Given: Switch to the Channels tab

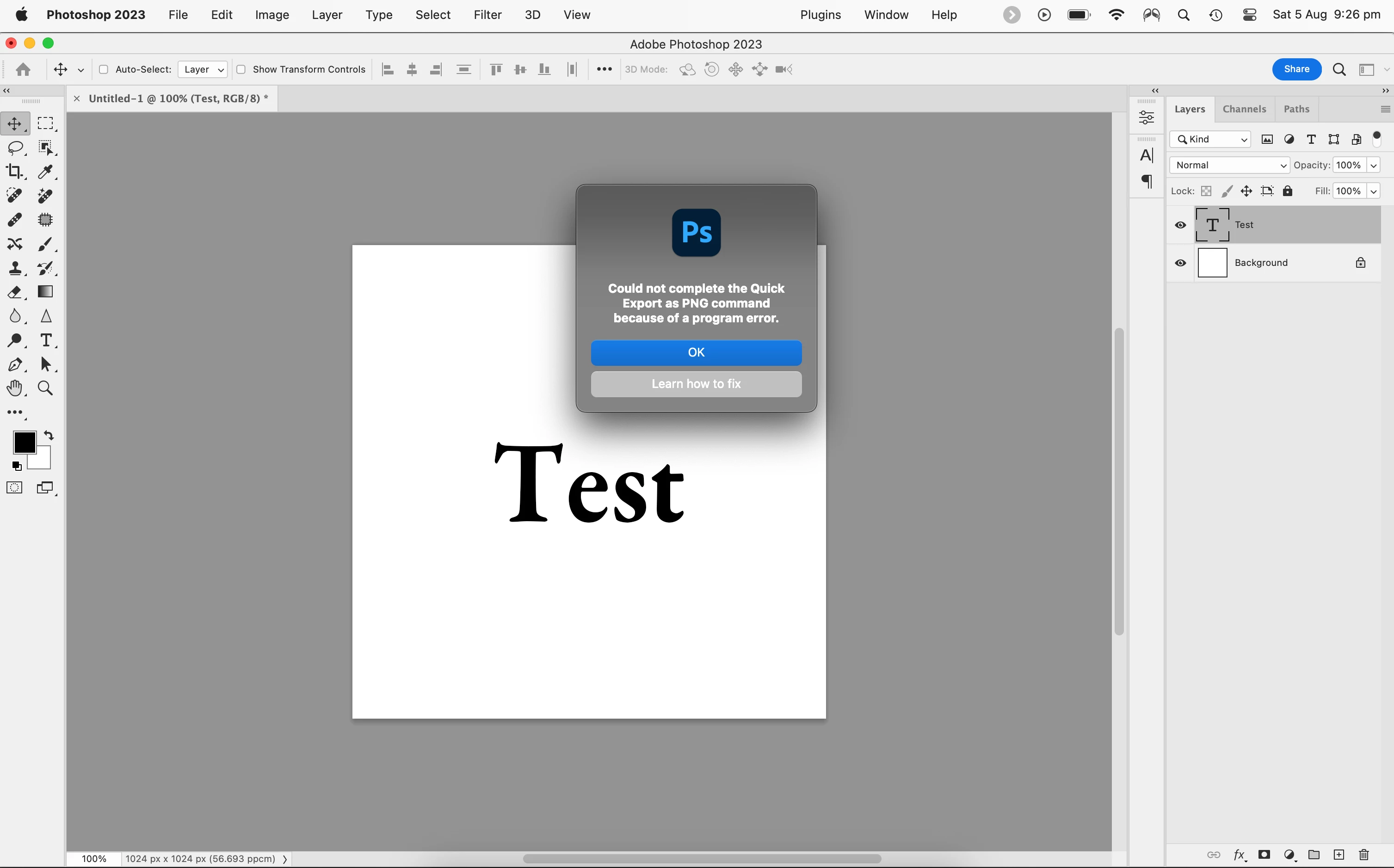Looking at the screenshot, I should tap(1244, 109).
